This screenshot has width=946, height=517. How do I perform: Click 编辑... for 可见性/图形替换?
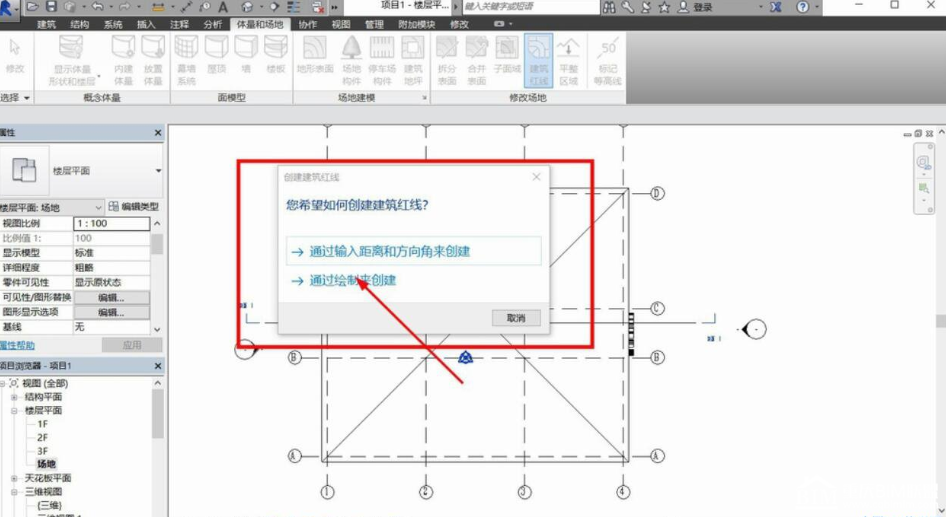(112, 297)
